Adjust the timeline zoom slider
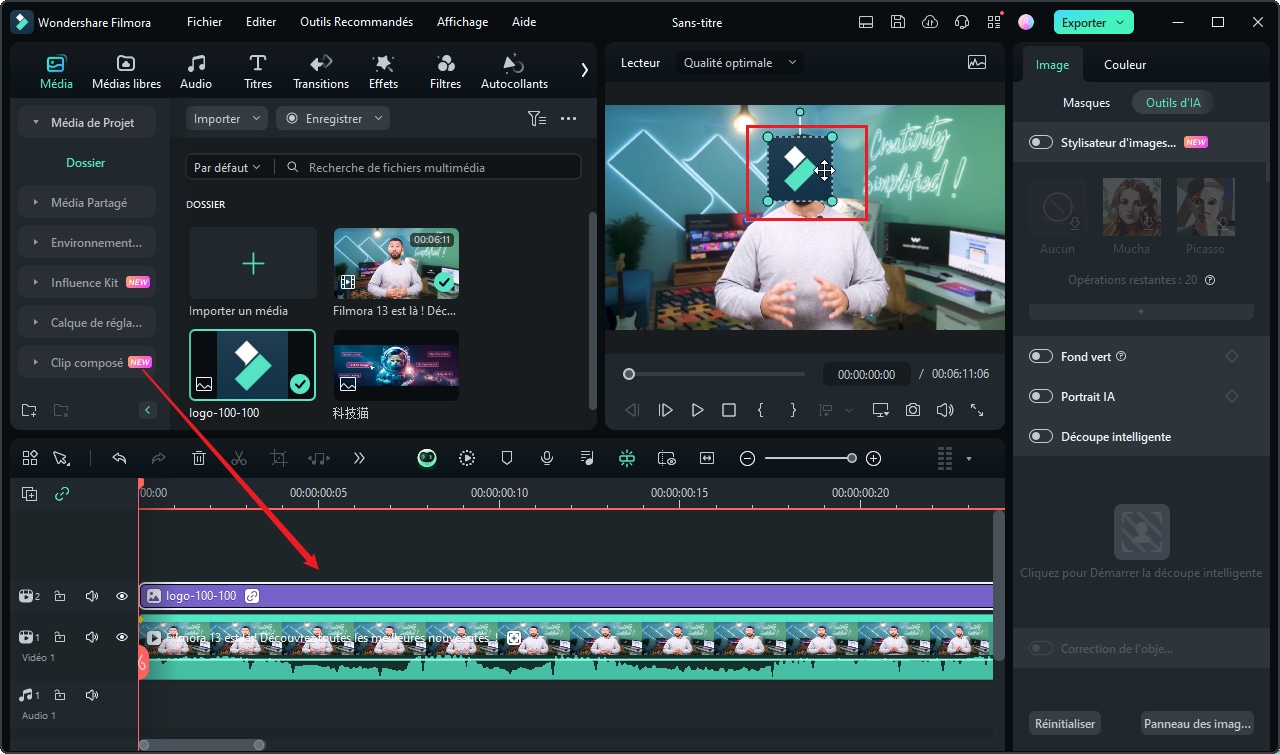 (x=810, y=458)
